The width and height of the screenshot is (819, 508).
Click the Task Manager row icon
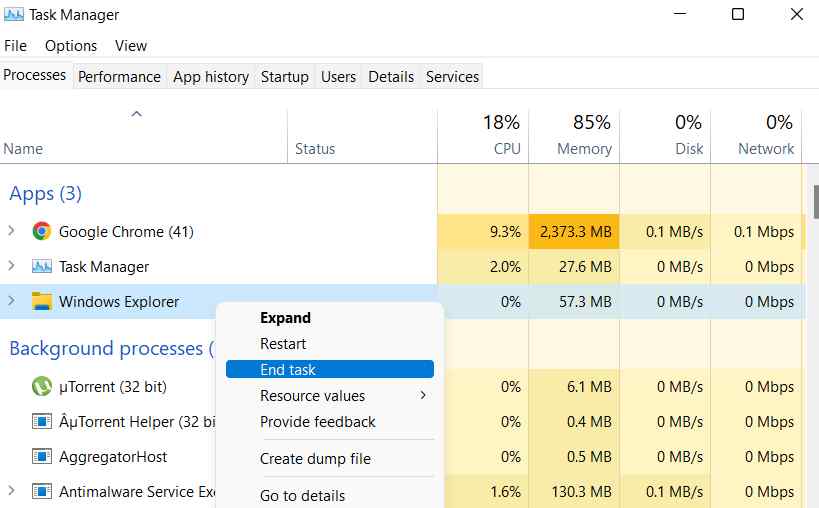(x=42, y=266)
